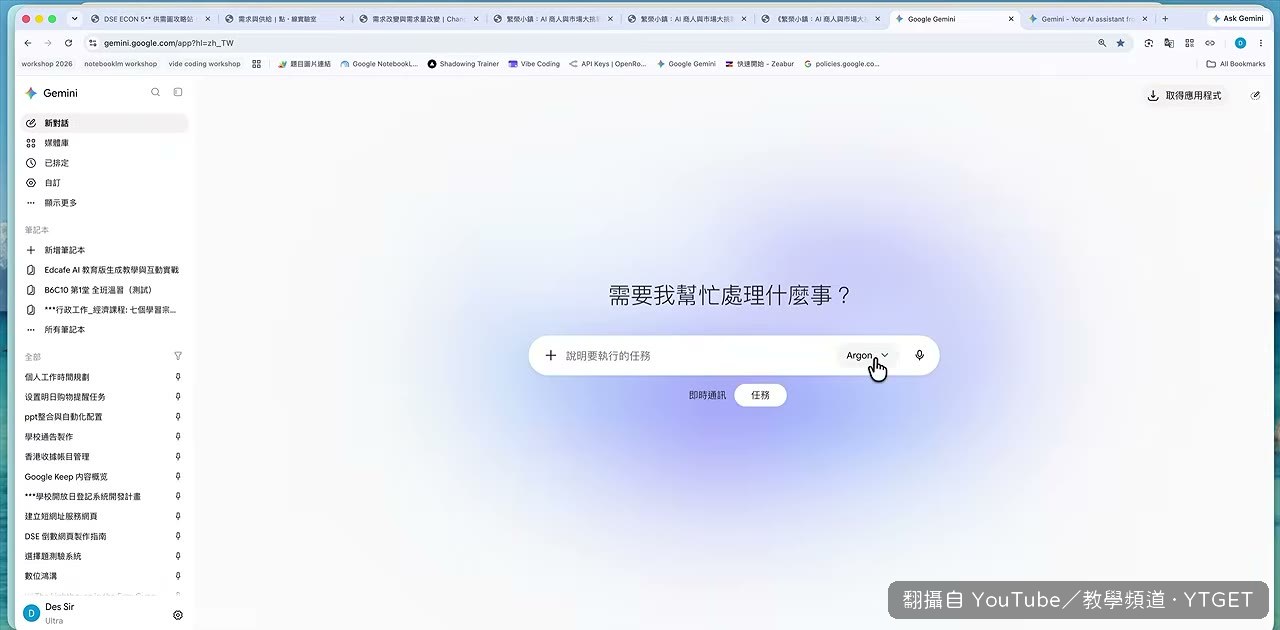This screenshot has height=630, width=1280.
Task: Toggle the pin for 個人工作時間規劃
Action: 178,377
